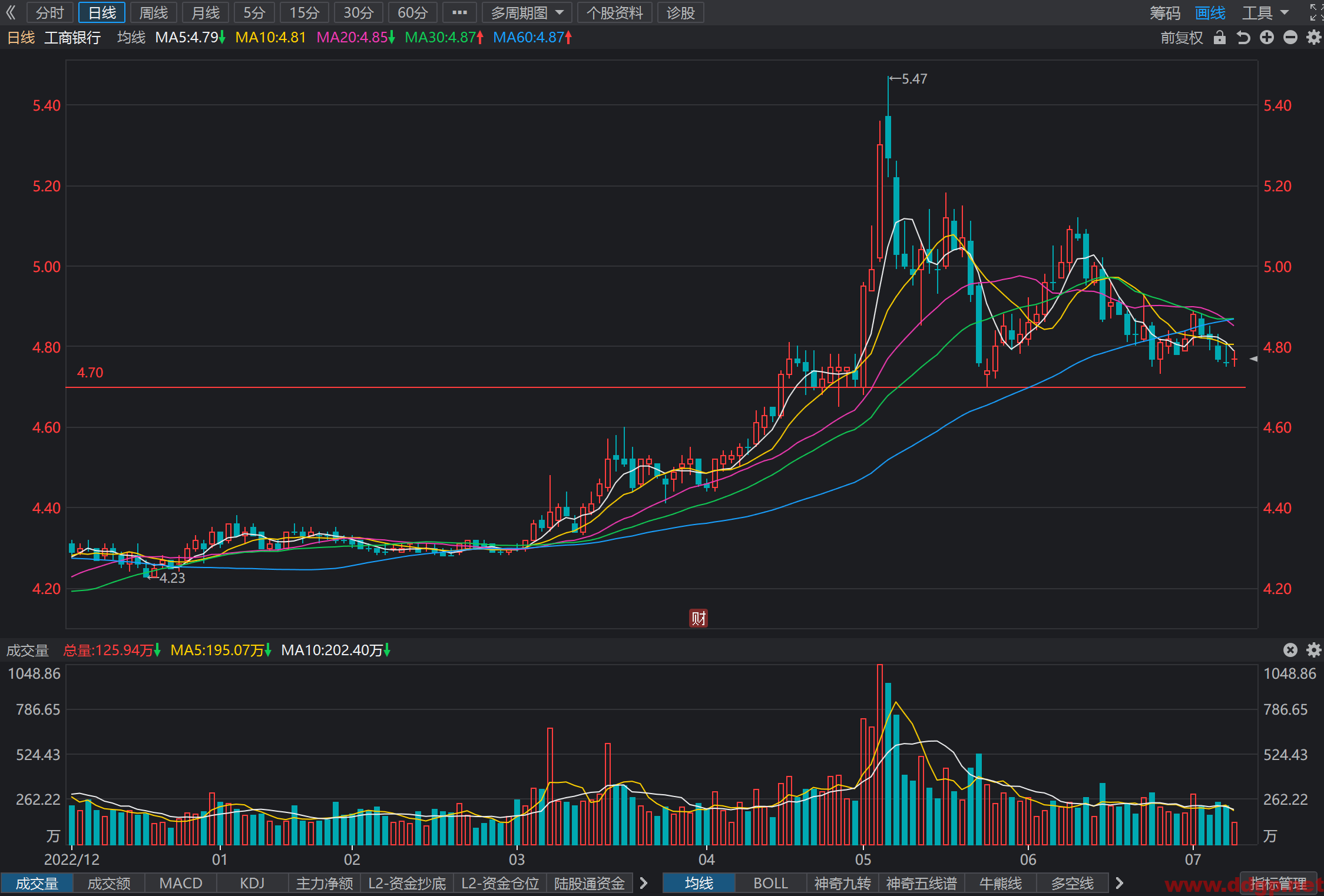The image size is (1324, 896).
Task: Switch to BOLL main indicator tab
Action: click(771, 883)
